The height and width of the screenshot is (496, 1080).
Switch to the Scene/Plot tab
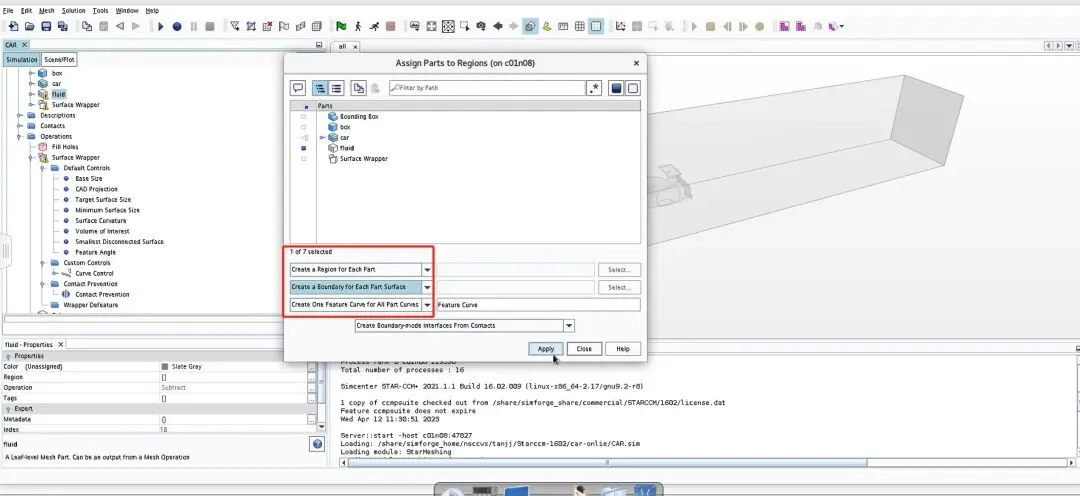click(59, 60)
